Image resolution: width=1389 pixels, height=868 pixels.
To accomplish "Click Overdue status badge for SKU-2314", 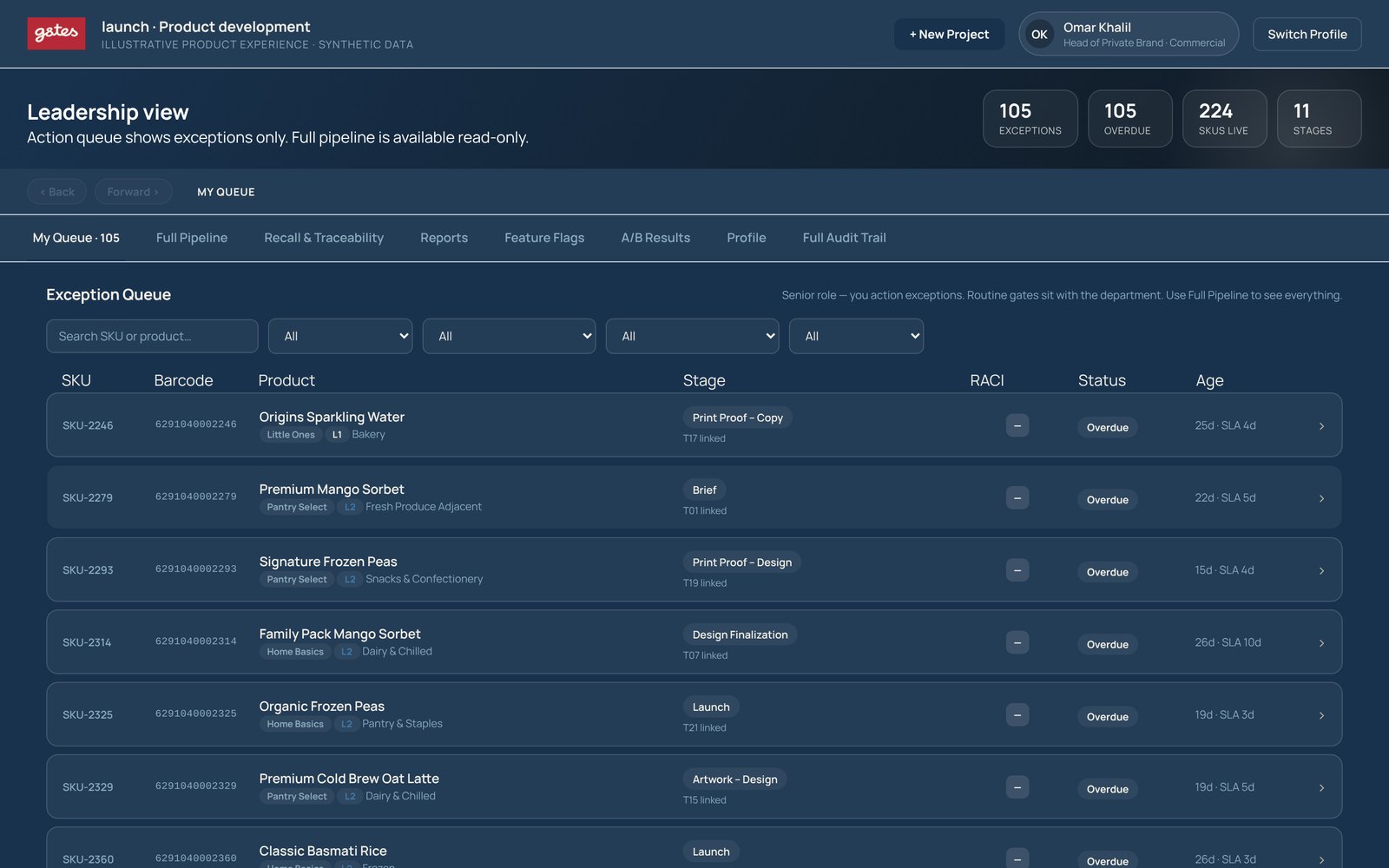I will pos(1107,644).
